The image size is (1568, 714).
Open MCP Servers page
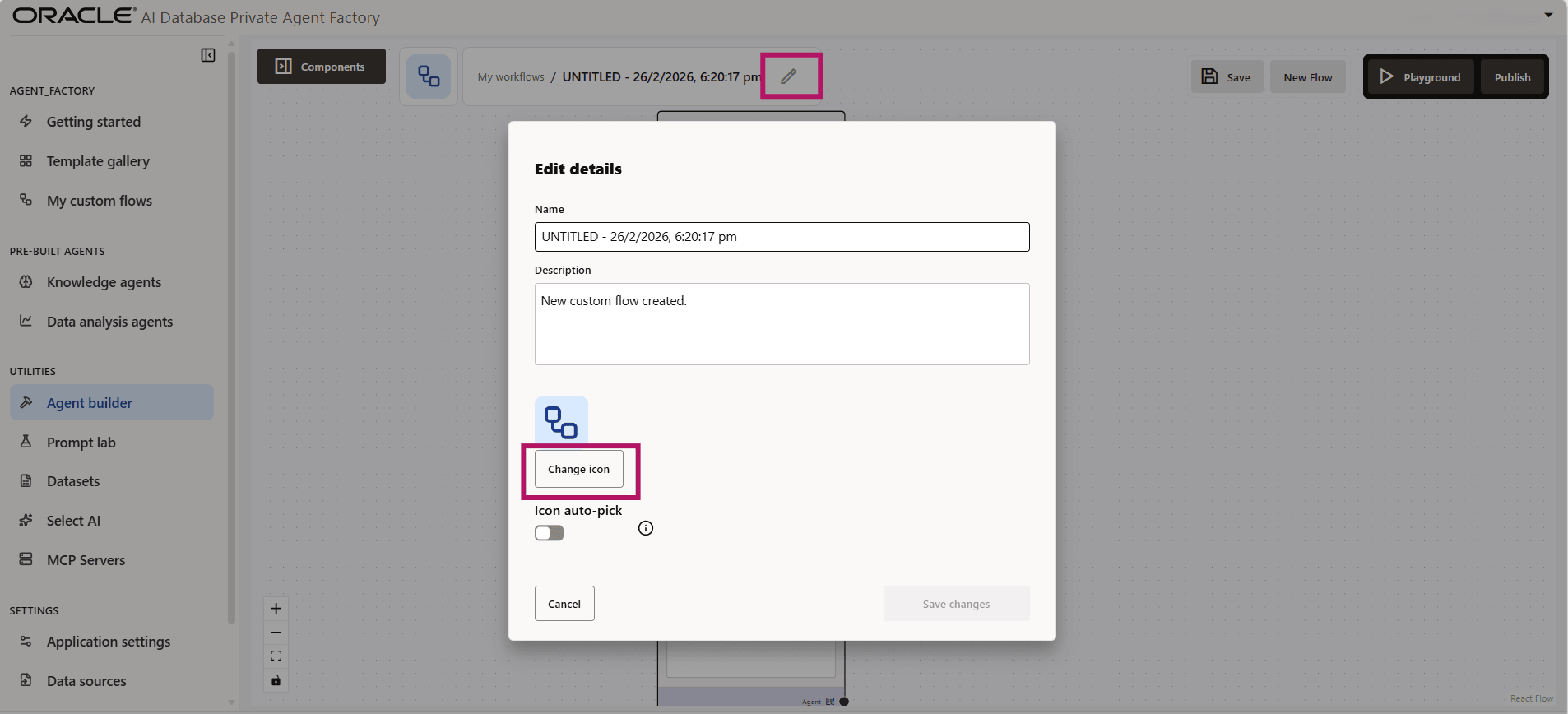click(112, 560)
